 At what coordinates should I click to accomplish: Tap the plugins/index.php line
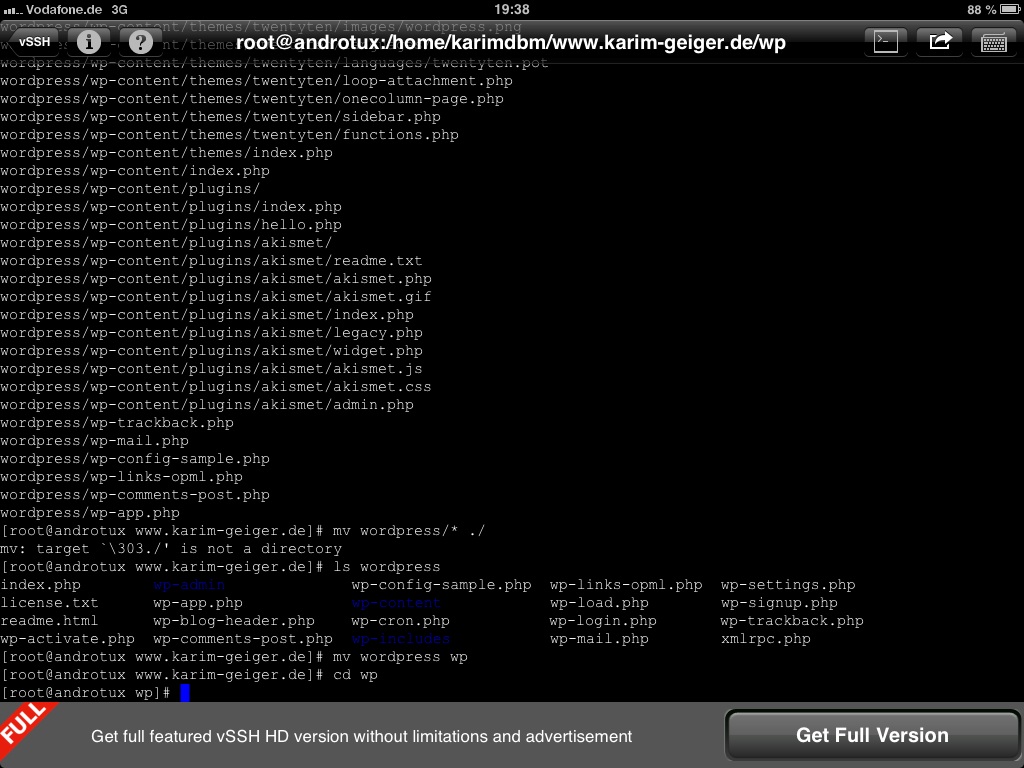tap(170, 206)
